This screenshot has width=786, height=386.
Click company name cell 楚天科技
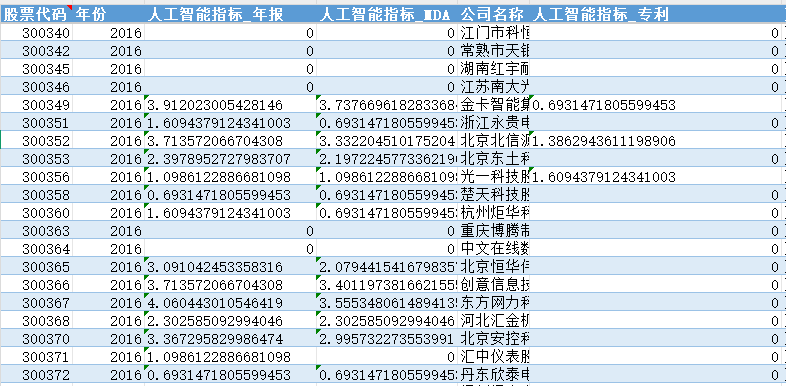pyautogui.click(x=493, y=195)
